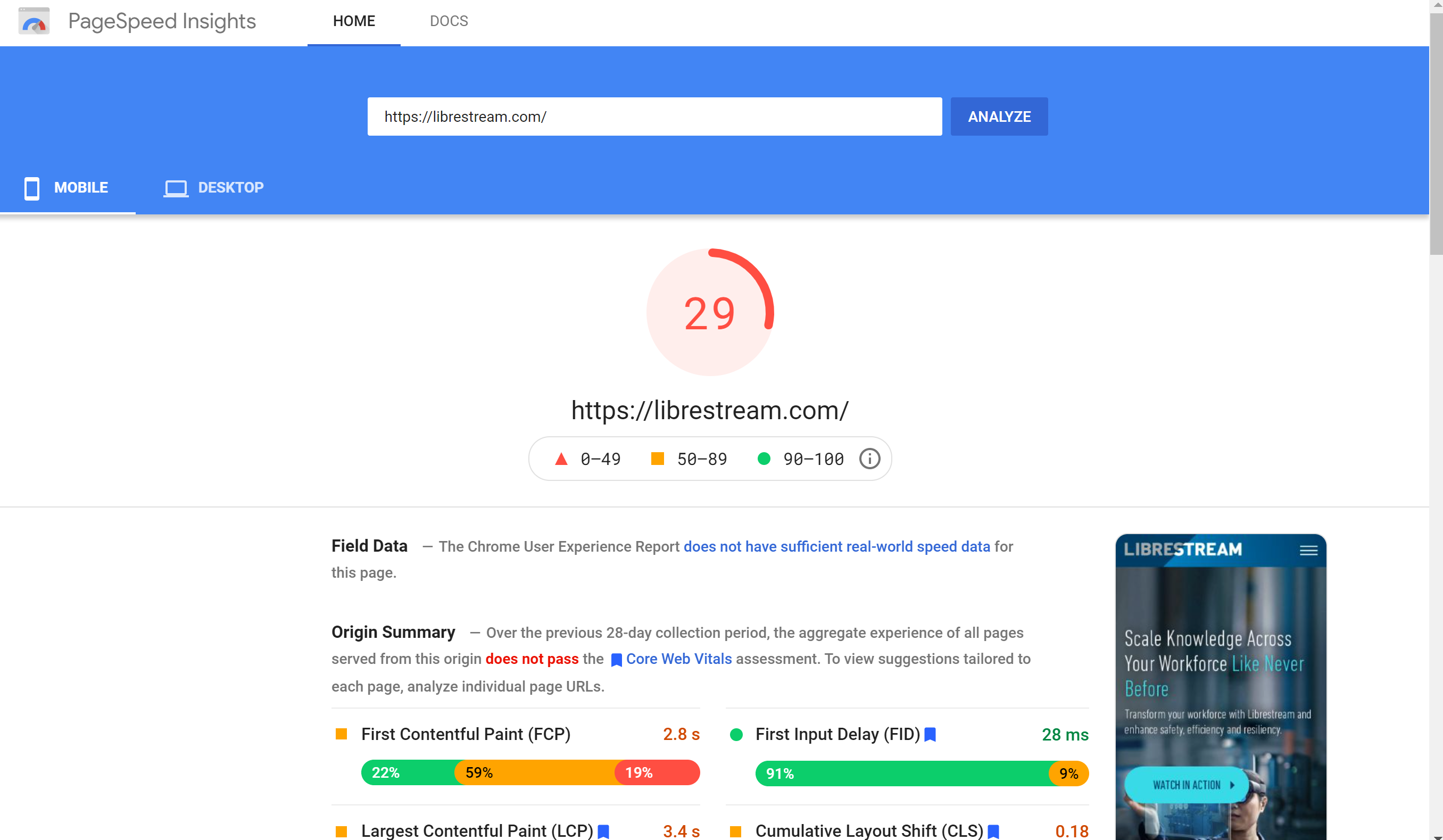Click the desktop laptop icon
The width and height of the screenshot is (1443, 840).
coord(176,188)
